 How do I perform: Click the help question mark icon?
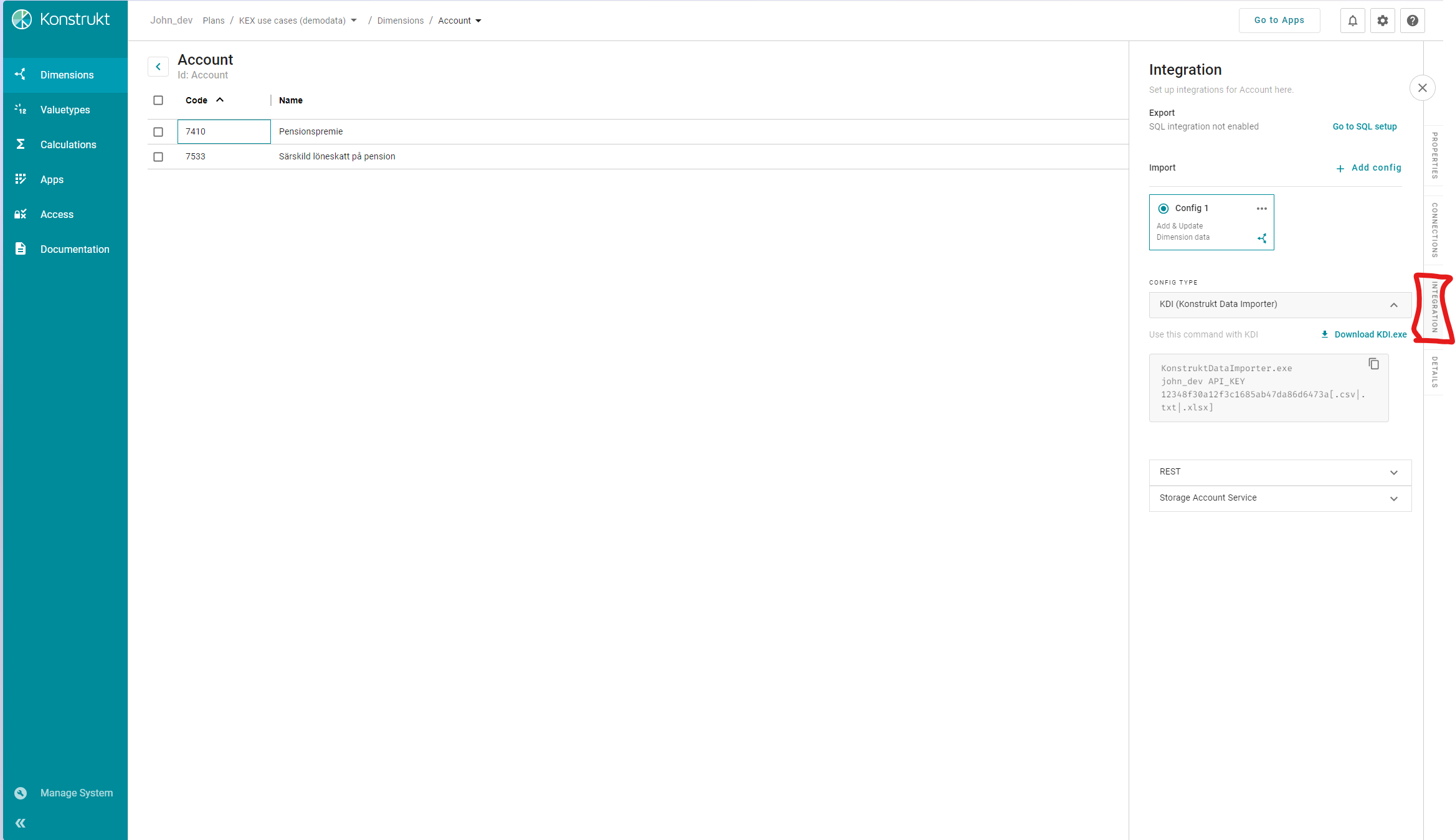pyautogui.click(x=1412, y=21)
